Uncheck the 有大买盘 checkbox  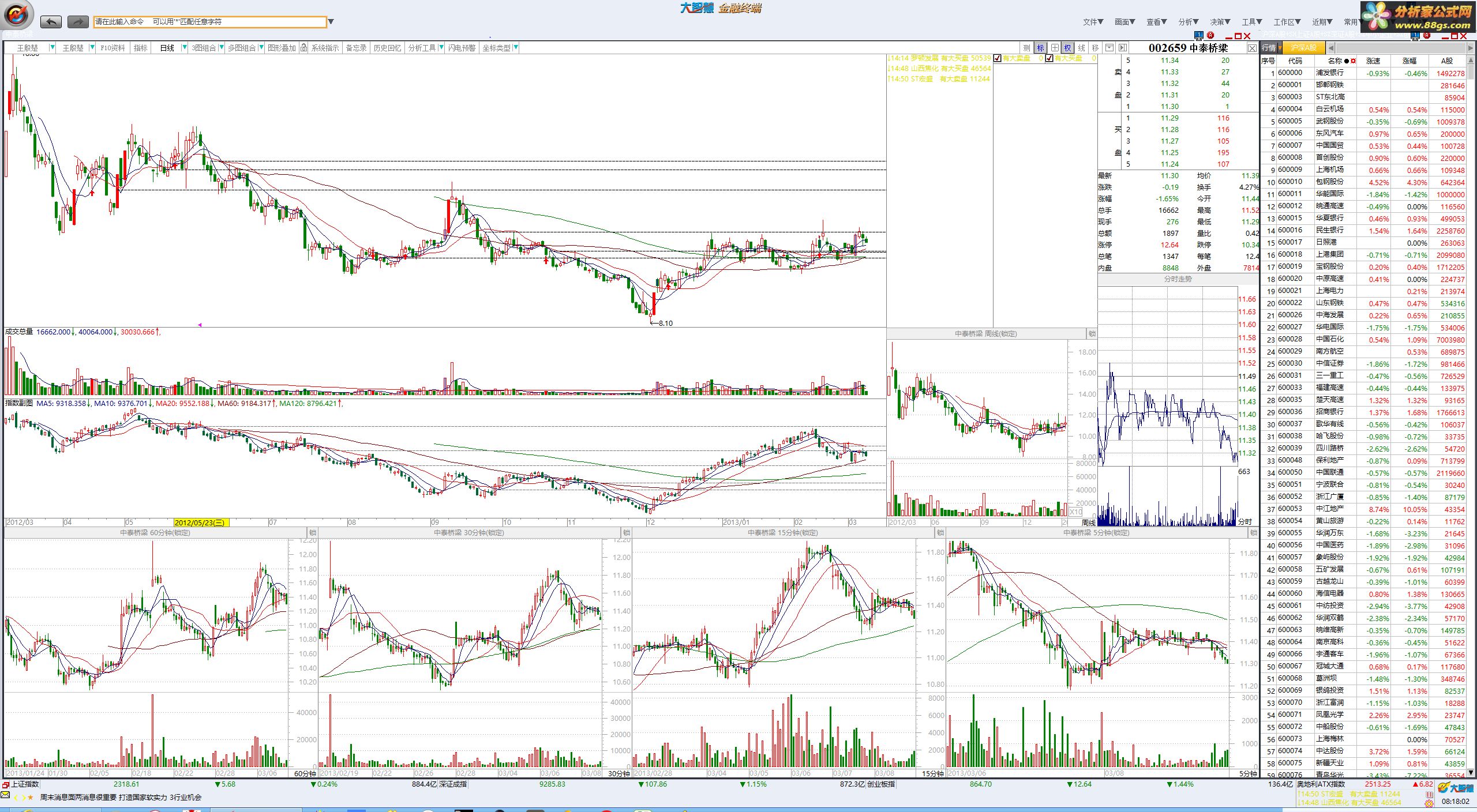(x=1049, y=58)
